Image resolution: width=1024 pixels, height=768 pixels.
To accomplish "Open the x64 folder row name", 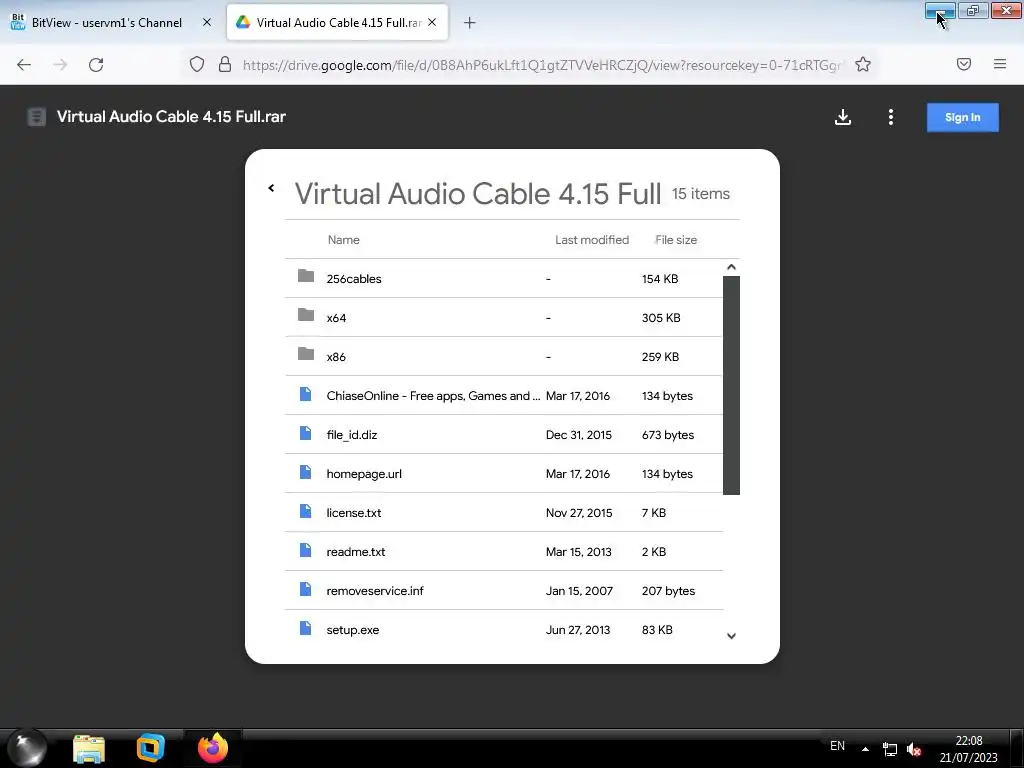I will click(336, 318).
